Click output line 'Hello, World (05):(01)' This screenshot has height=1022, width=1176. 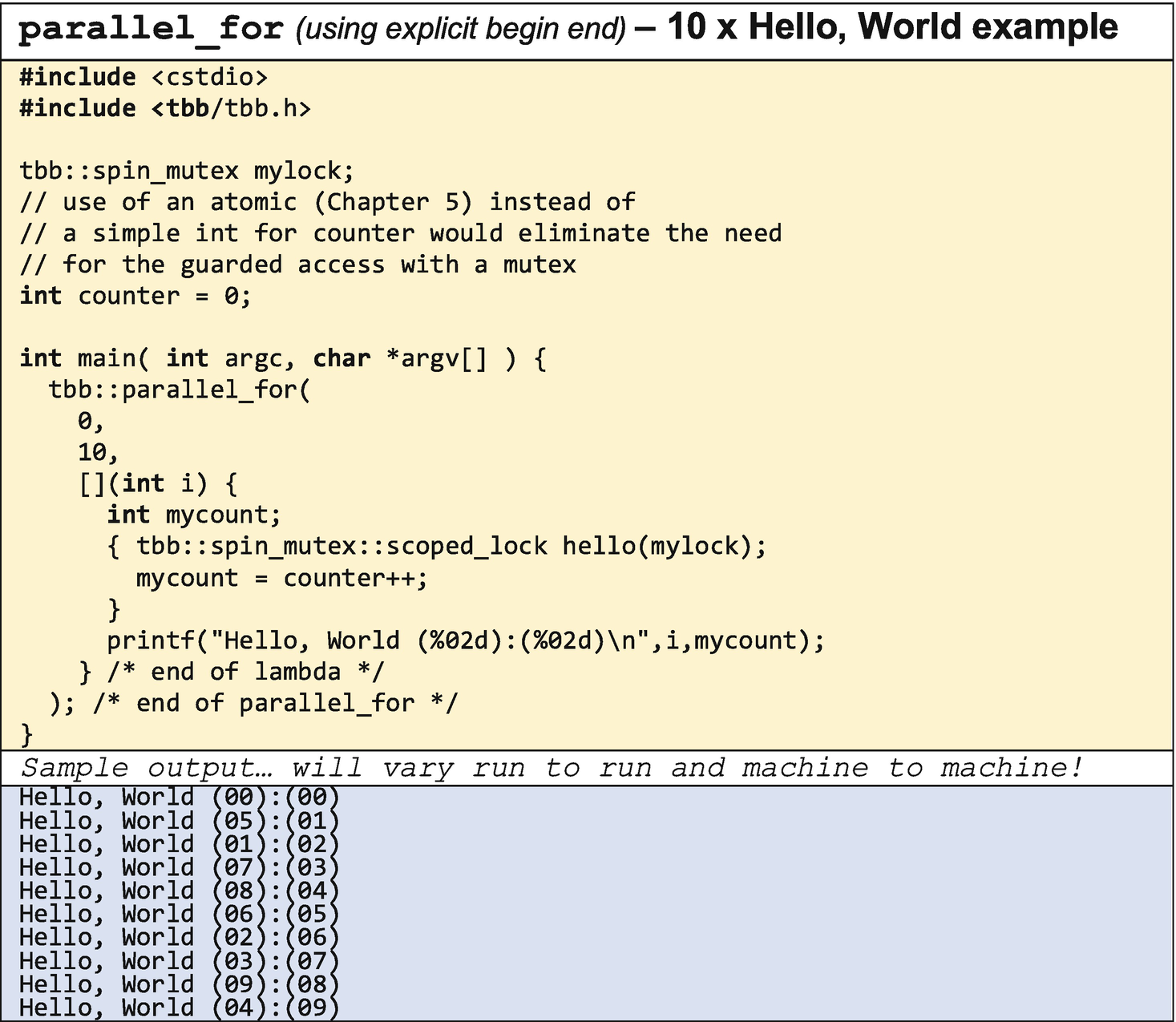click(x=180, y=821)
